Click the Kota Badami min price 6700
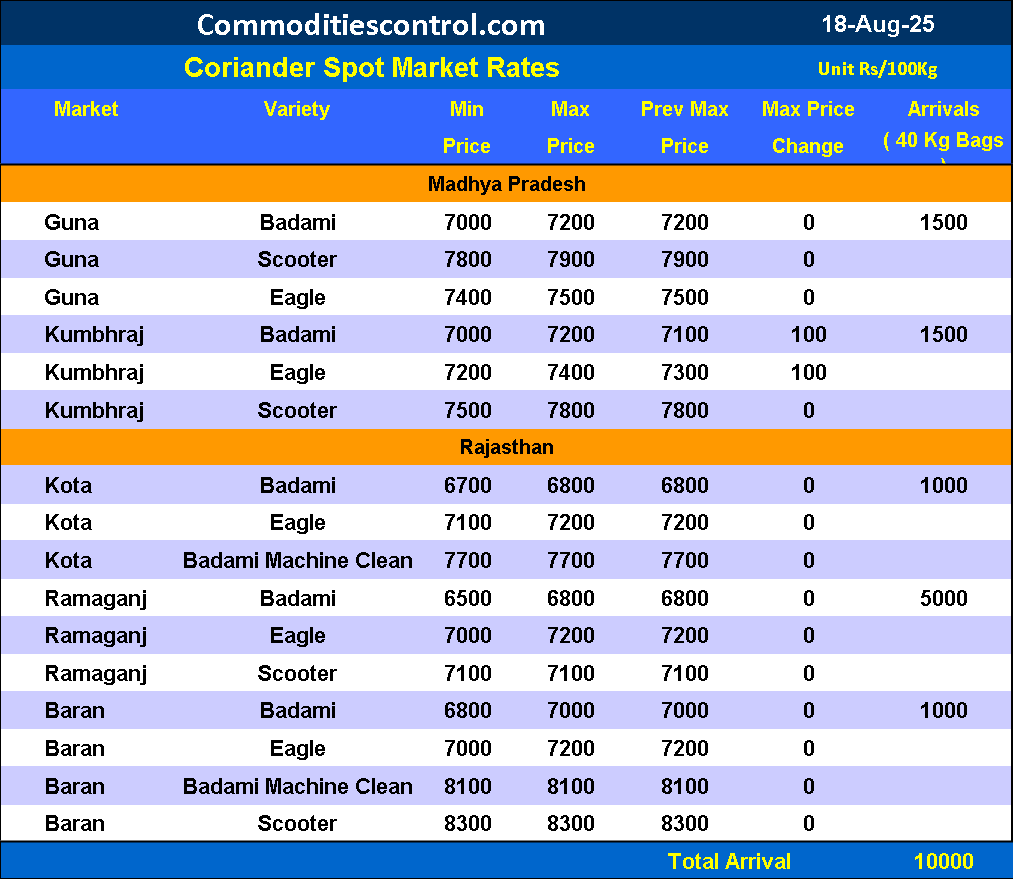Image resolution: width=1015 pixels, height=880 pixels. click(x=467, y=486)
